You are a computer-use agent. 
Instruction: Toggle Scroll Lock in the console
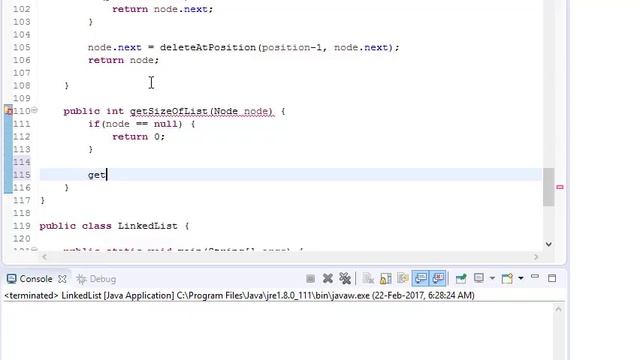pos(386,279)
